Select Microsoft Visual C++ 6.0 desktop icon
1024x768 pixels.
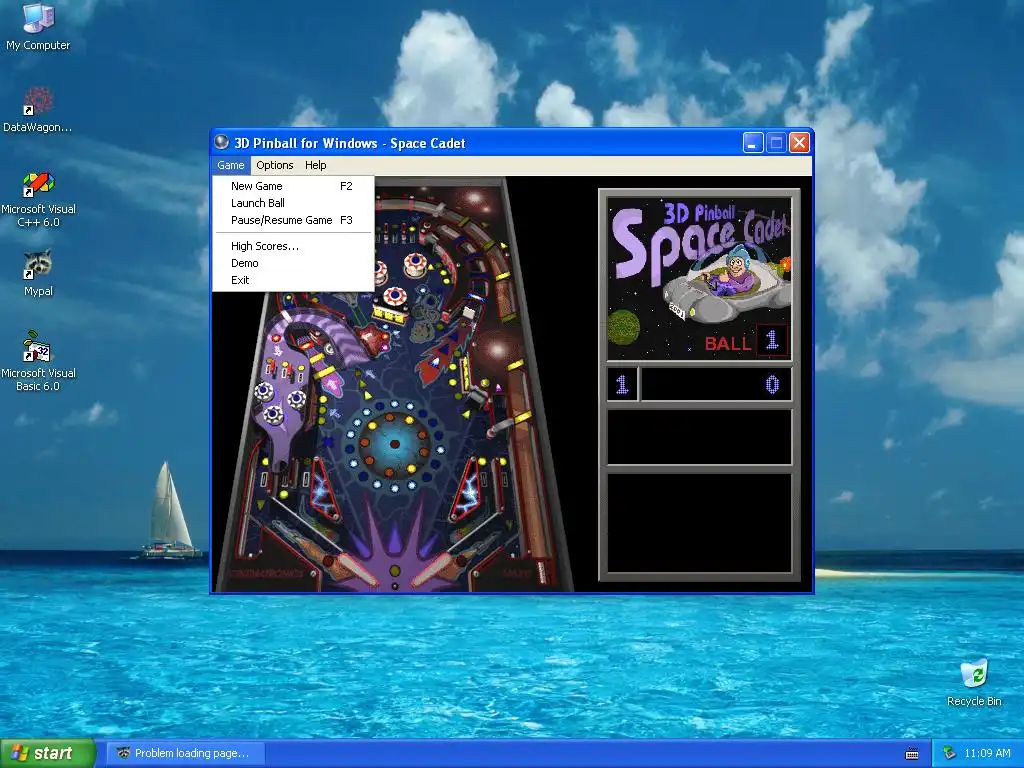tap(38, 199)
